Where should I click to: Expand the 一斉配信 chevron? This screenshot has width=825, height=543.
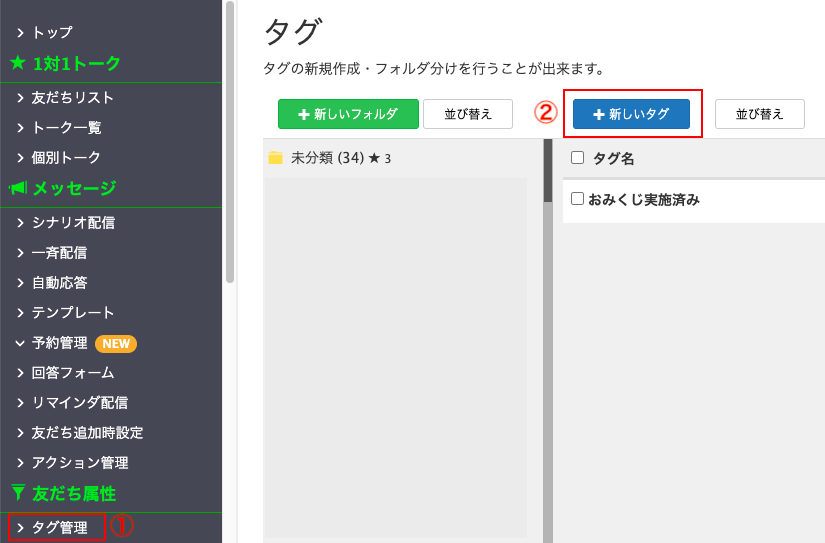point(20,253)
